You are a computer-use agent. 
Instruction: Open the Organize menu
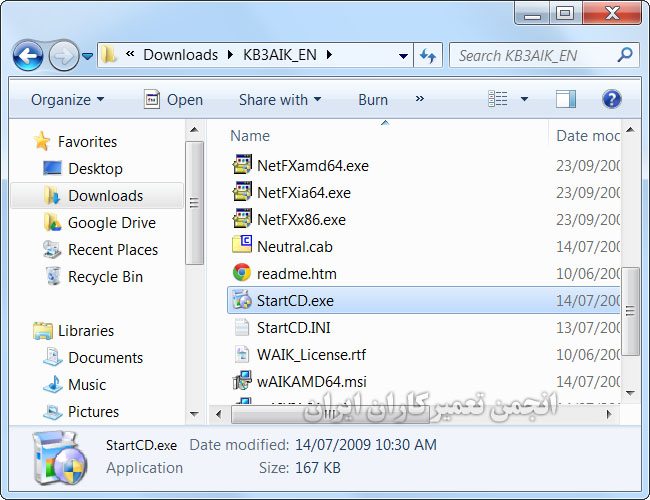(x=68, y=100)
